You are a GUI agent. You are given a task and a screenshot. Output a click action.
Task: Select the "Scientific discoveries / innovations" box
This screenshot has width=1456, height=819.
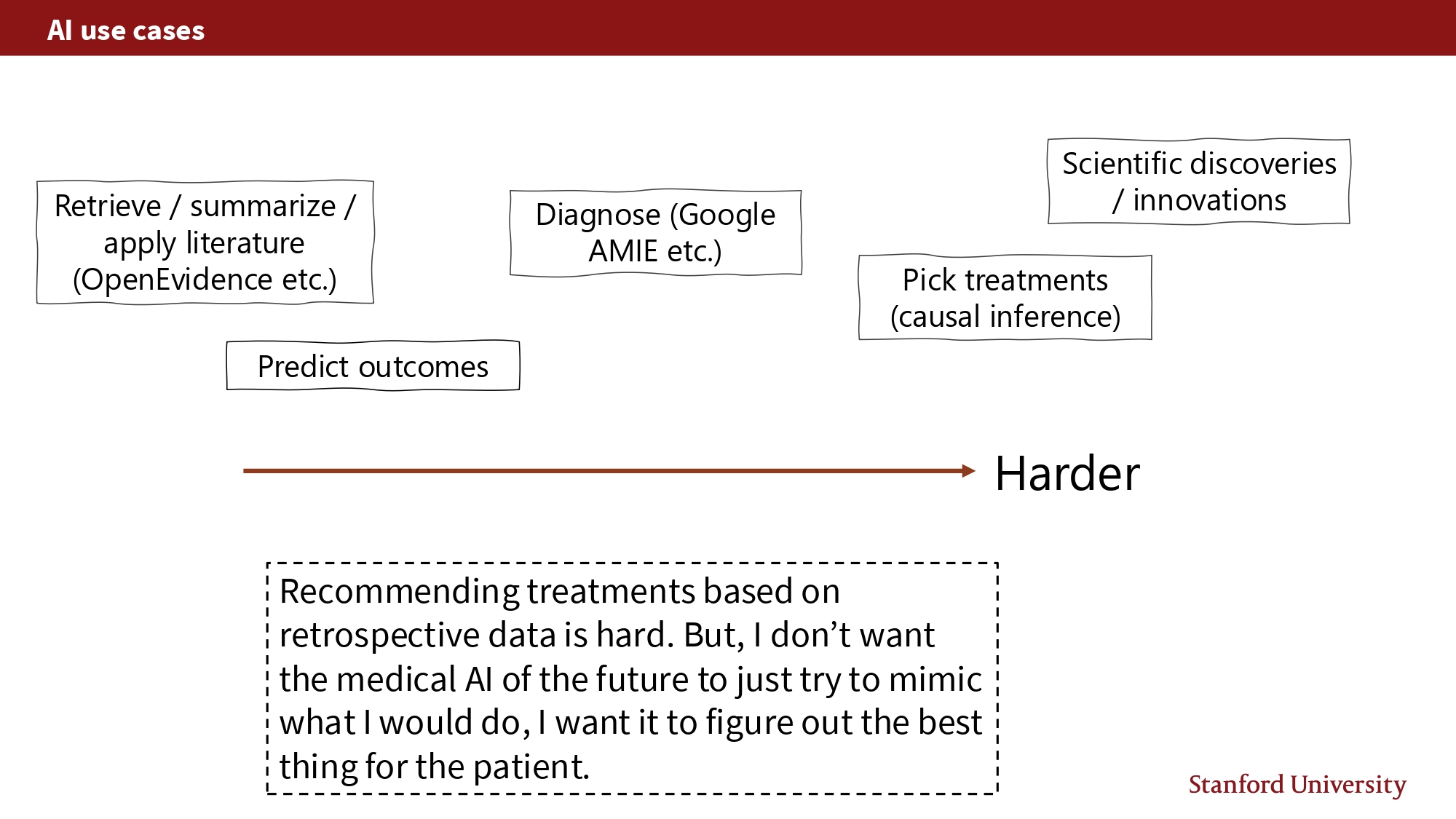coord(1198,181)
